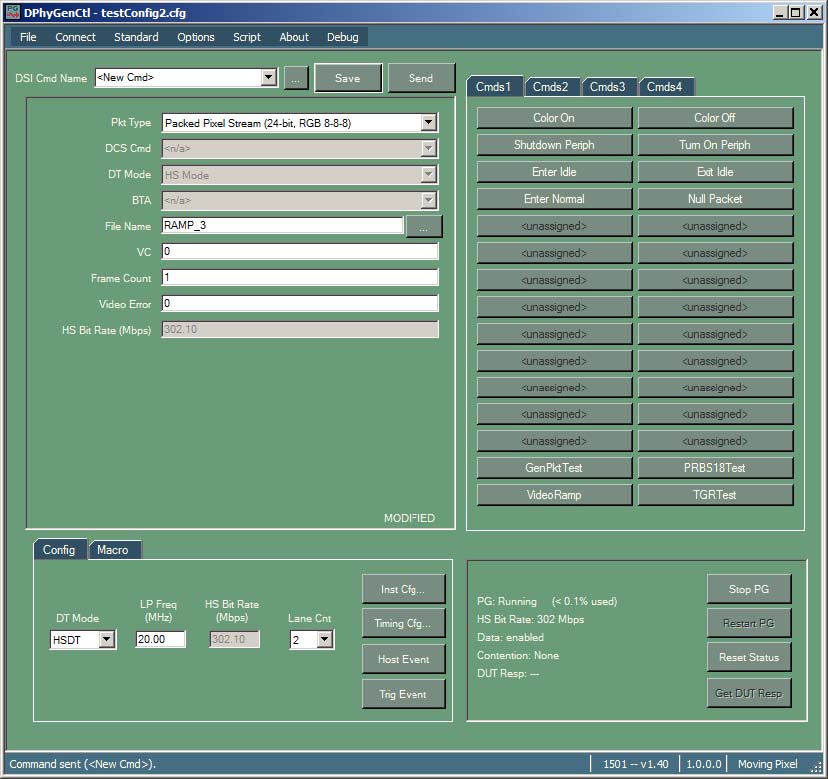Image resolution: width=828 pixels, height=779 pixels.
Task: Click the TGRTest button
Action: click(x=715, y=495)
